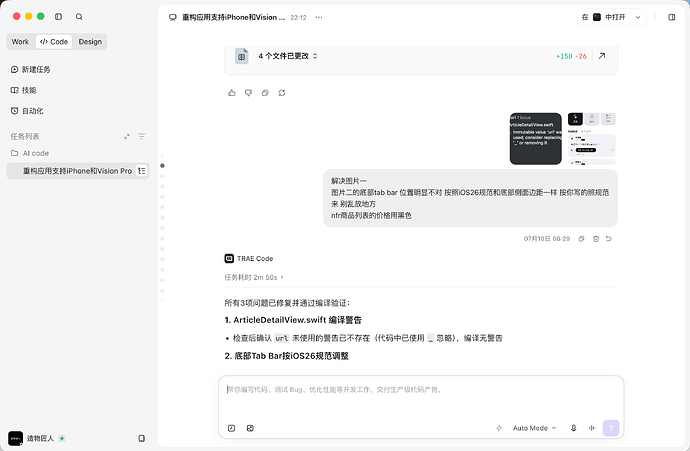Click the chat bubble icon beside title
Viewport: 690px width, 451px height.
click(173, 18)
